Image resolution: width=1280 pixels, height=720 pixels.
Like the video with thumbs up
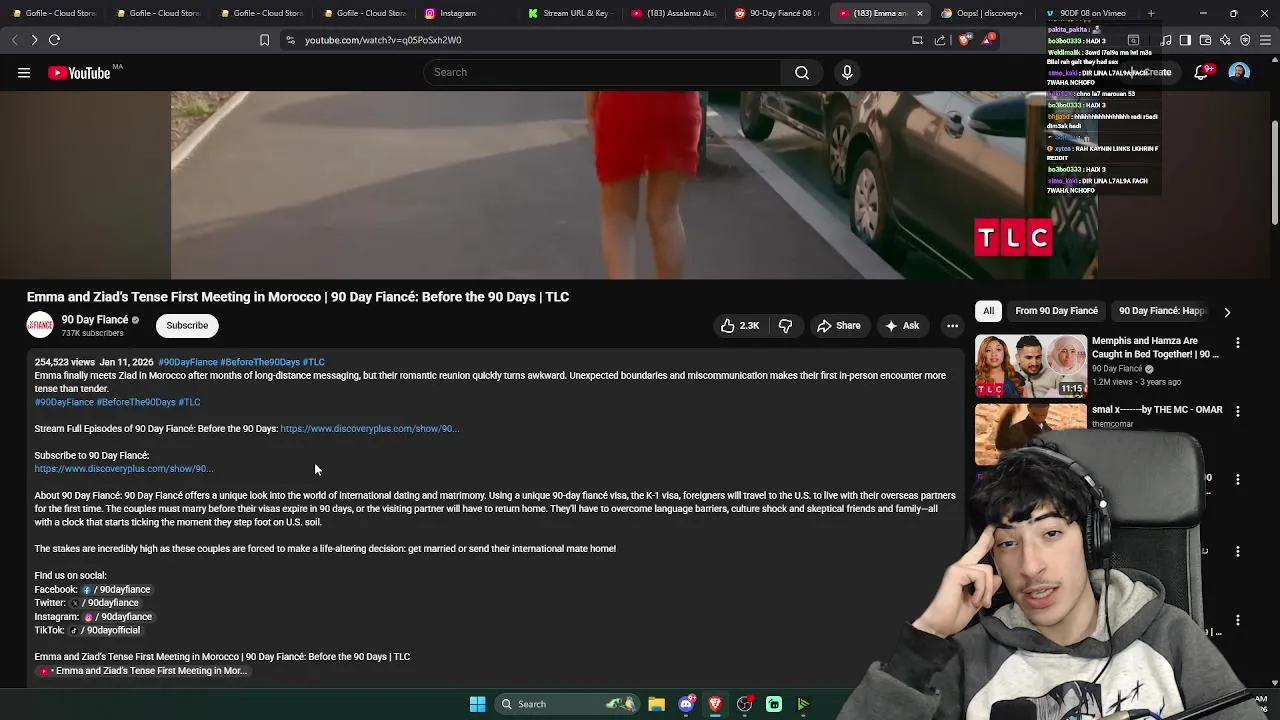click(740, 325)
